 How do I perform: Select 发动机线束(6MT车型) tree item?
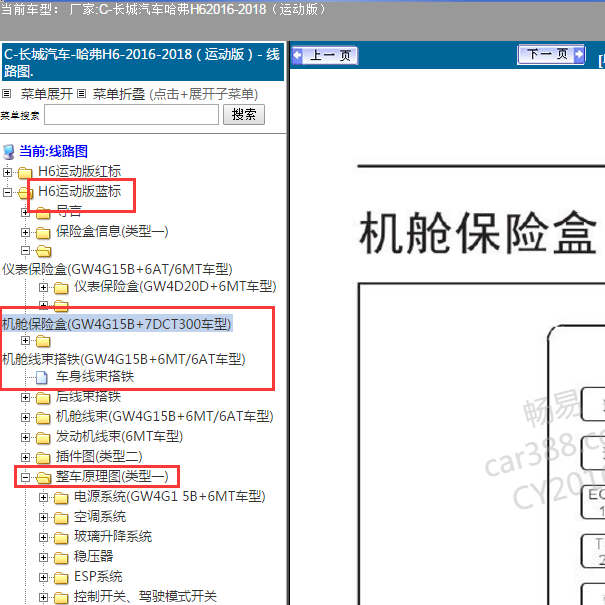click(120, 436)
